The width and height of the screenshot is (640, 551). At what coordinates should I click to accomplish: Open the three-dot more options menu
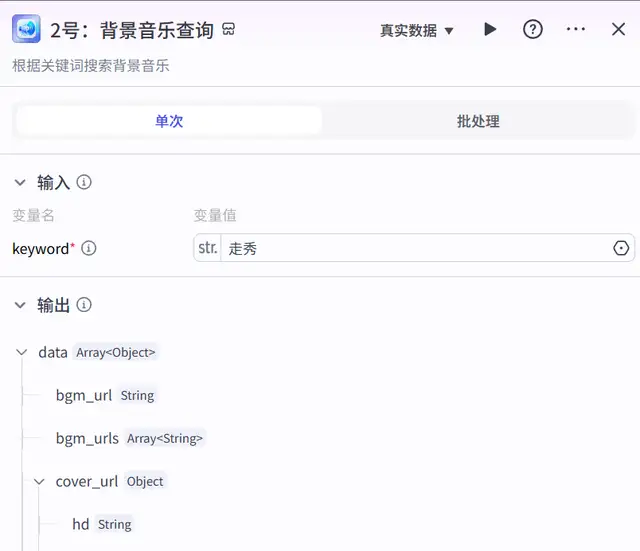576,29
